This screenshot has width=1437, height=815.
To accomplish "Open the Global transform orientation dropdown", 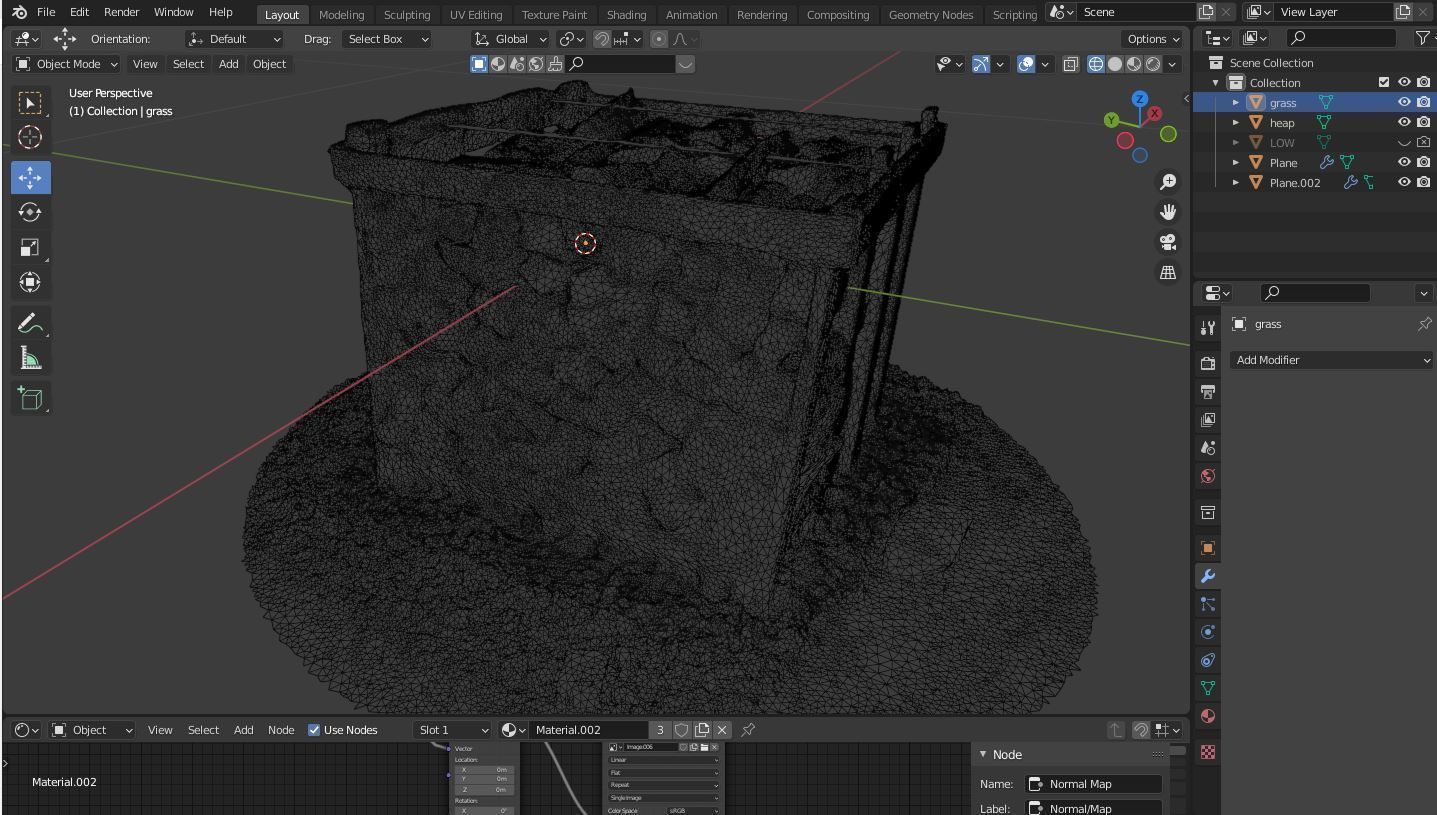I will pyautogui.click(x=511, y=39).
